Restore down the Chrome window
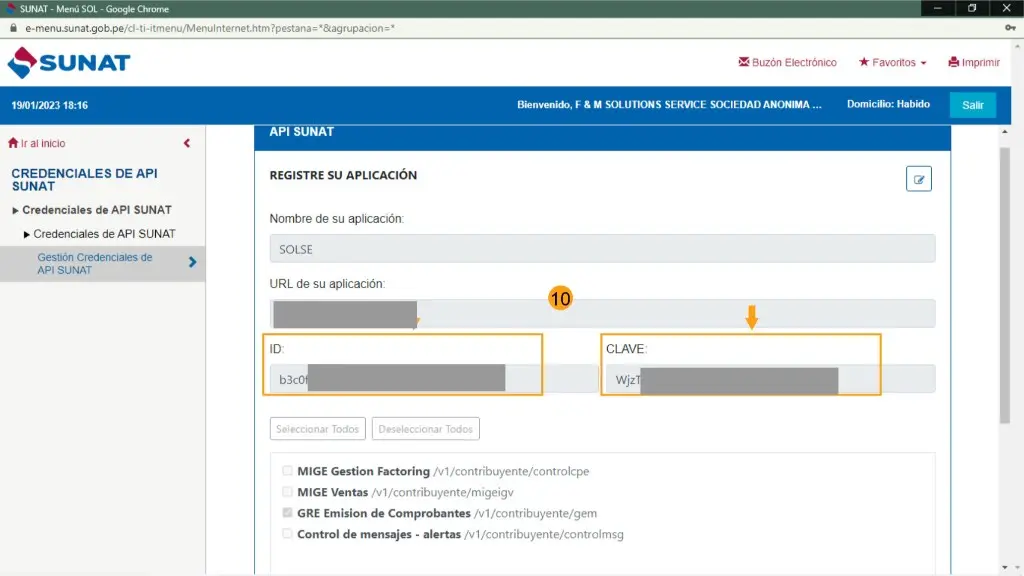The height and width of the screenshot is (576, 1024). click(x=972, y=8)
